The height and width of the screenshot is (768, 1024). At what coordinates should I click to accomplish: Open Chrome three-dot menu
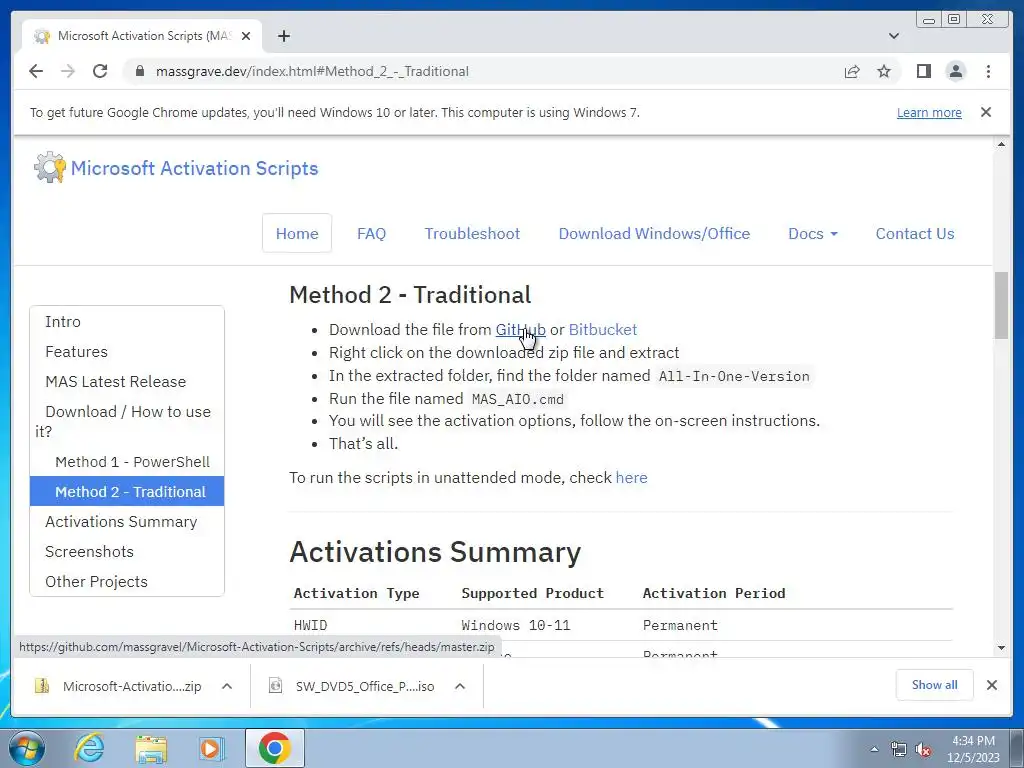988,71
